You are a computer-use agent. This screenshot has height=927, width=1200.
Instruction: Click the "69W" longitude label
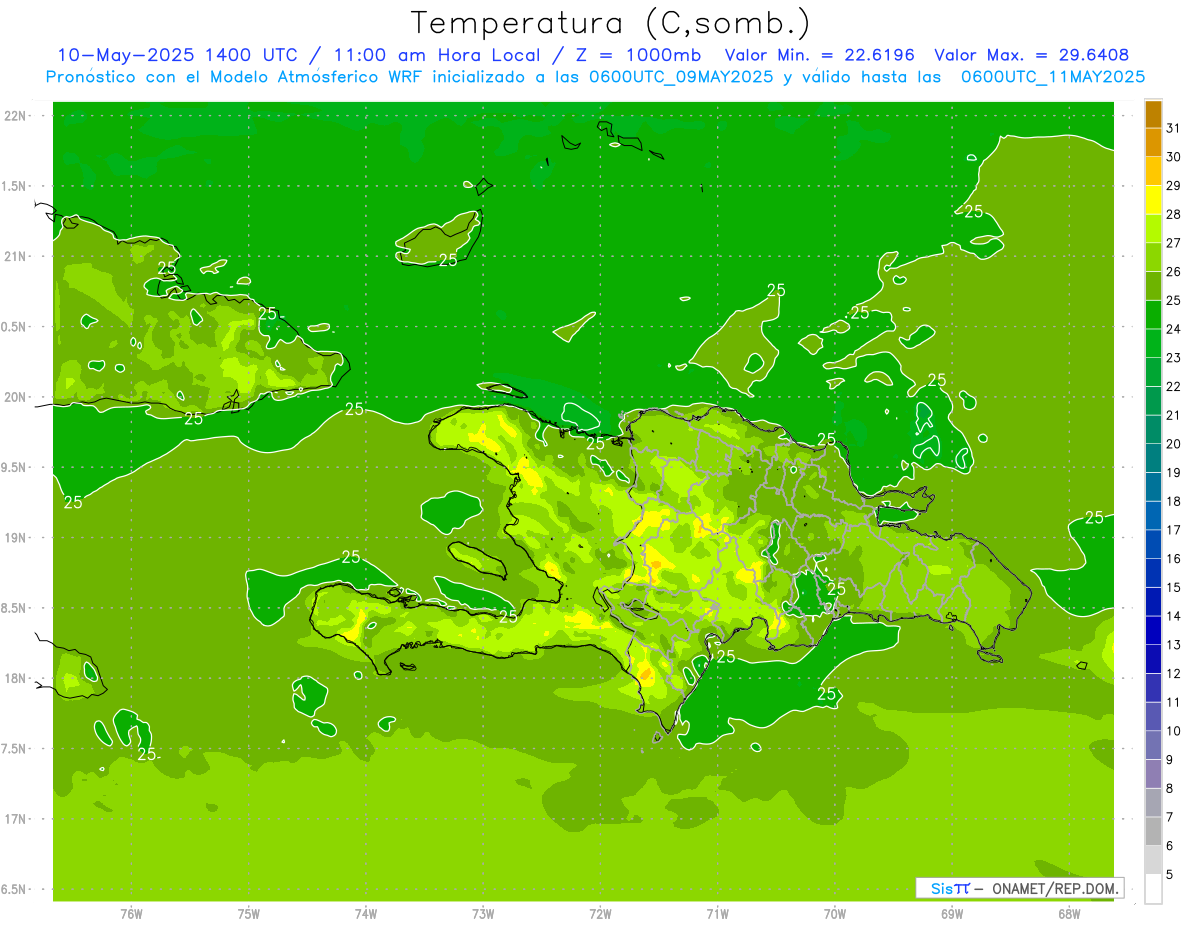point(952,913)
